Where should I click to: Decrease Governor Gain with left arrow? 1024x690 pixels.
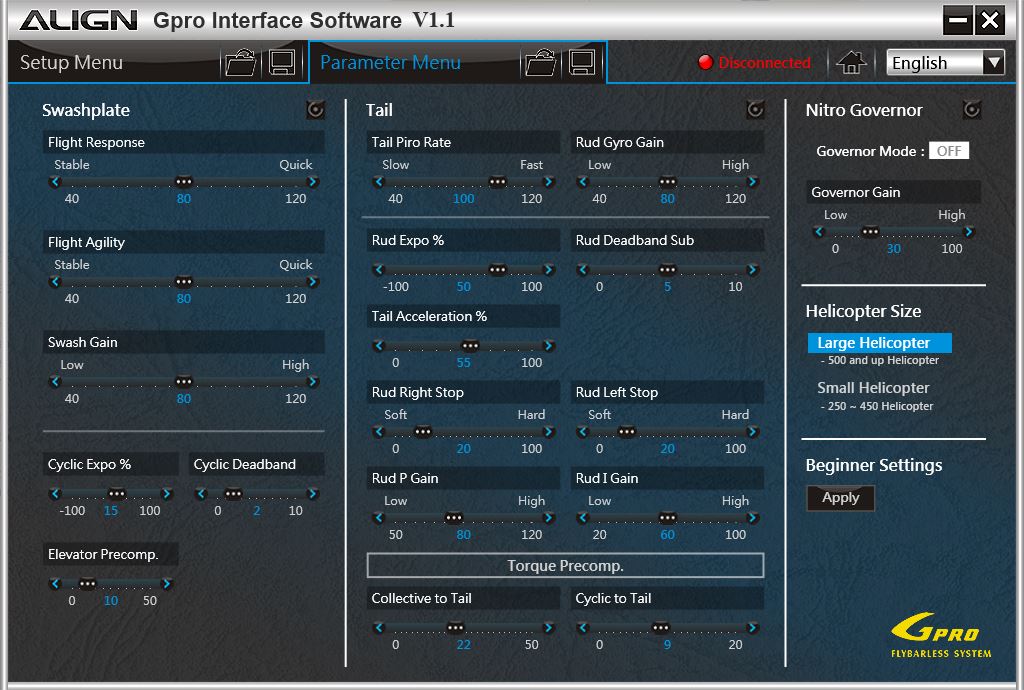pyautogui.click(x=819, y=232)
